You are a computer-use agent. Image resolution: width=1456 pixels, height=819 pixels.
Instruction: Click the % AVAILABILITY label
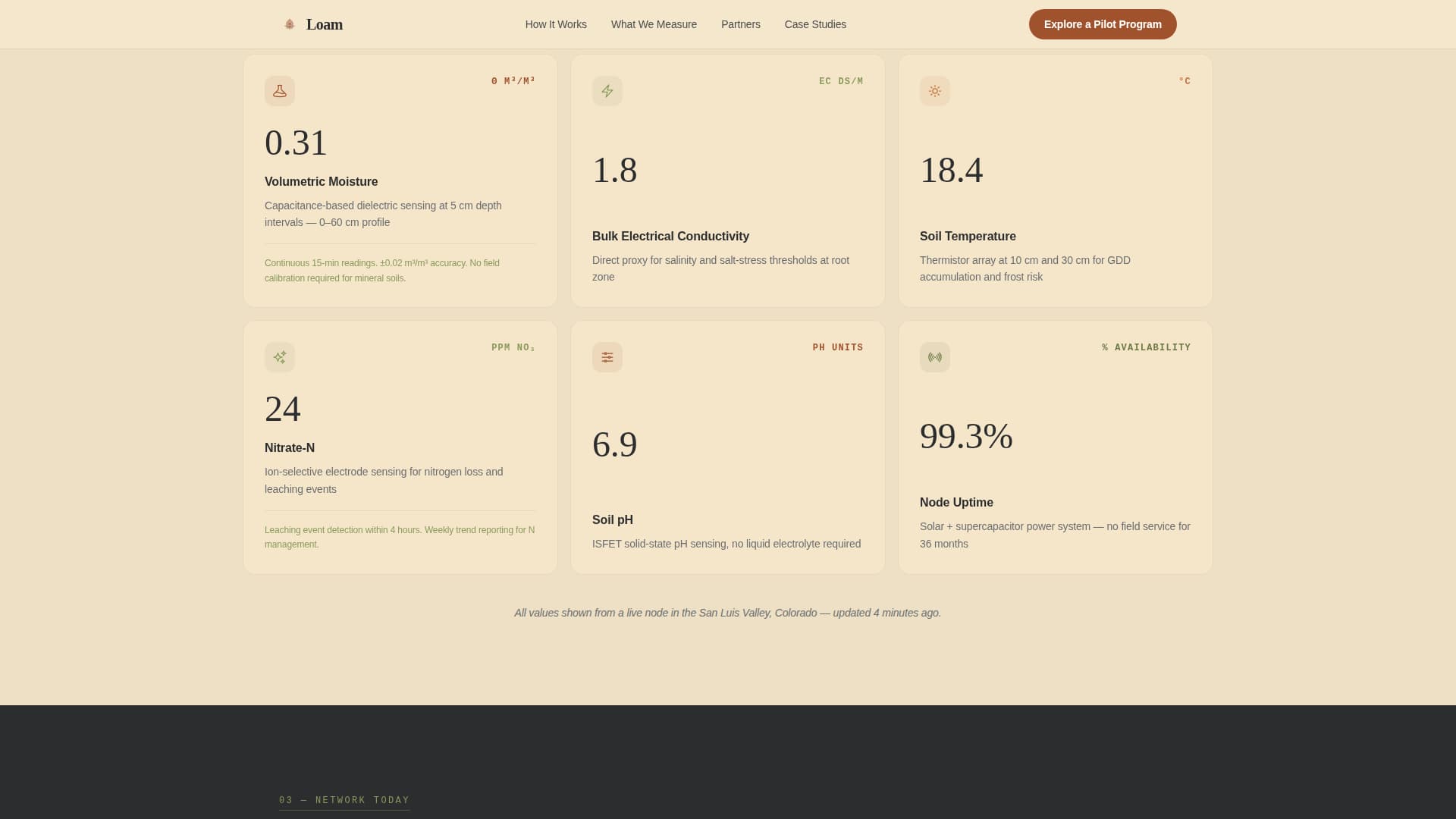click(x=1146, y=347)
